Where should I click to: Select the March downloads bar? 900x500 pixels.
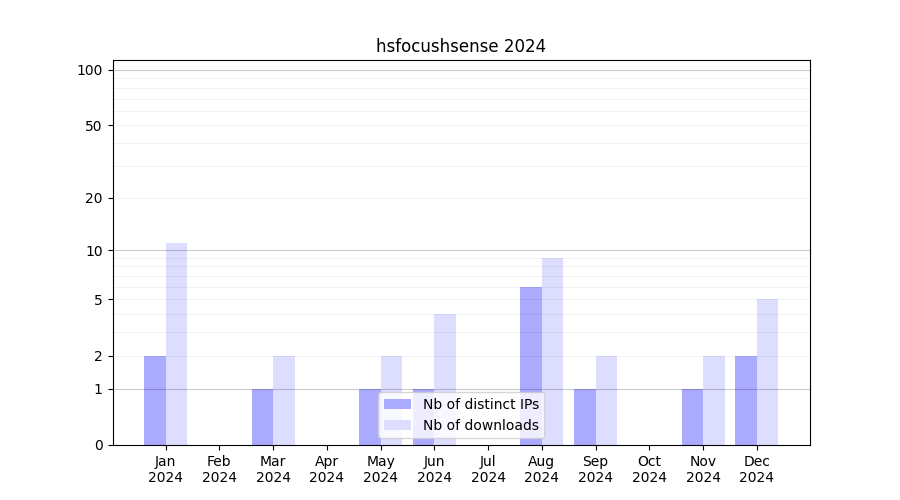(x=284, y=400)
